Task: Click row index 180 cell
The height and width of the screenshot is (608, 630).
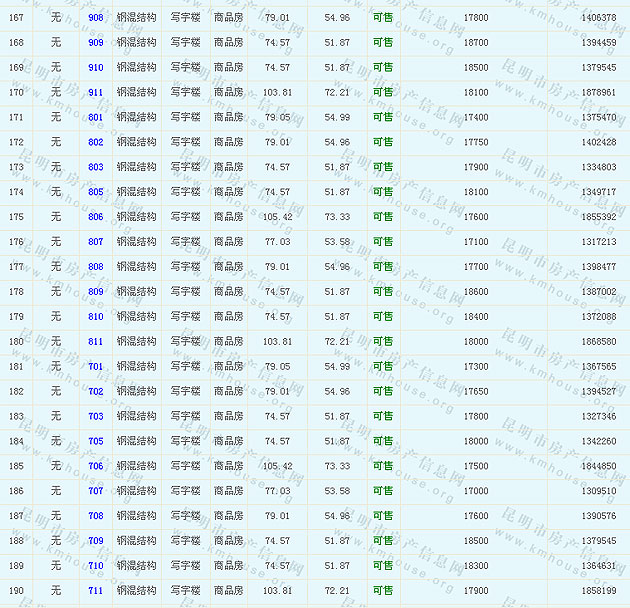Action: [16, 342]
